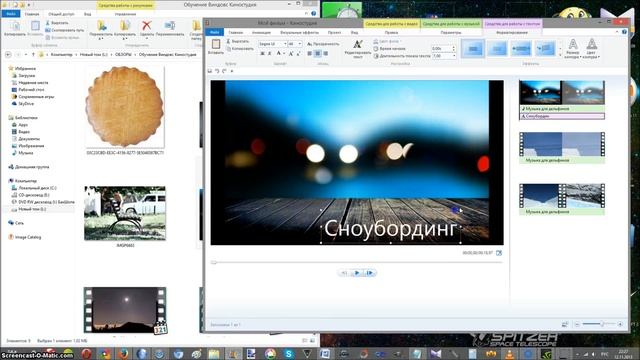The width and height of the screenshot is (640, 360).
Task: Toggle italic text formatting
Action: pyautogui.click(x=269, y=53)
